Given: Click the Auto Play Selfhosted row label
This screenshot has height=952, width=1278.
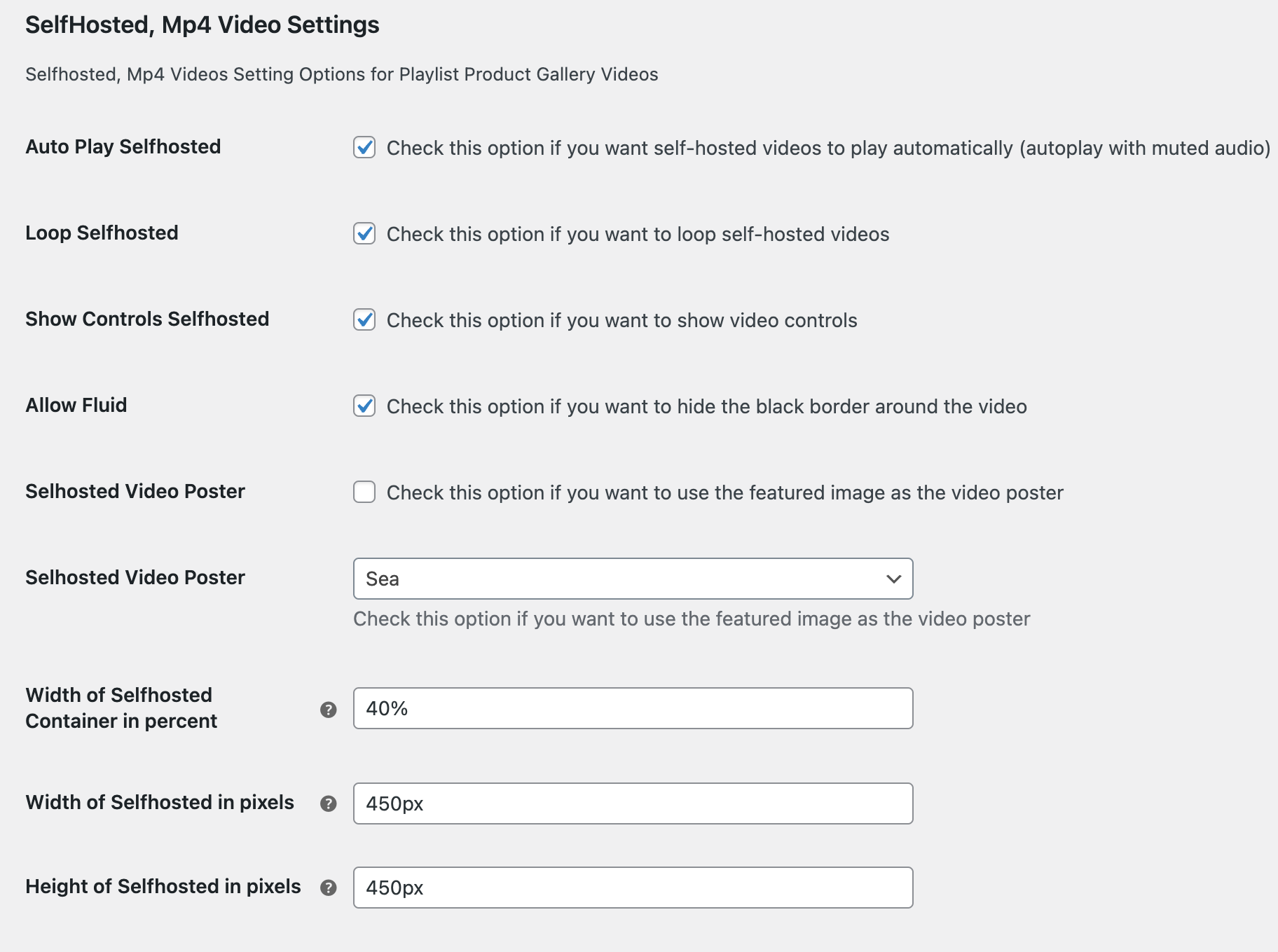Looking at the screenshot, I should click(123, 146).
